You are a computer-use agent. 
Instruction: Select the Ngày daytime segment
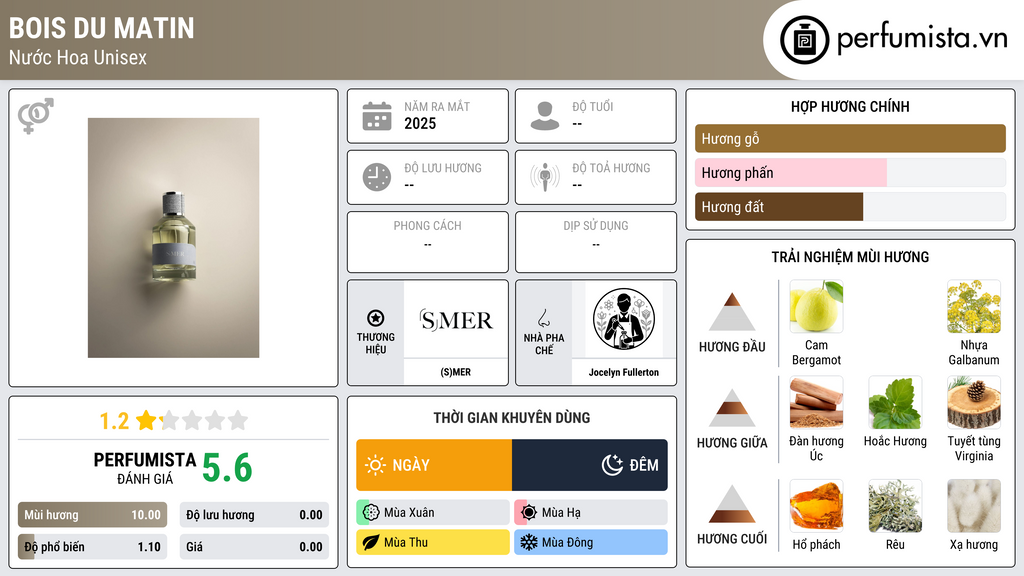[434, 465]
